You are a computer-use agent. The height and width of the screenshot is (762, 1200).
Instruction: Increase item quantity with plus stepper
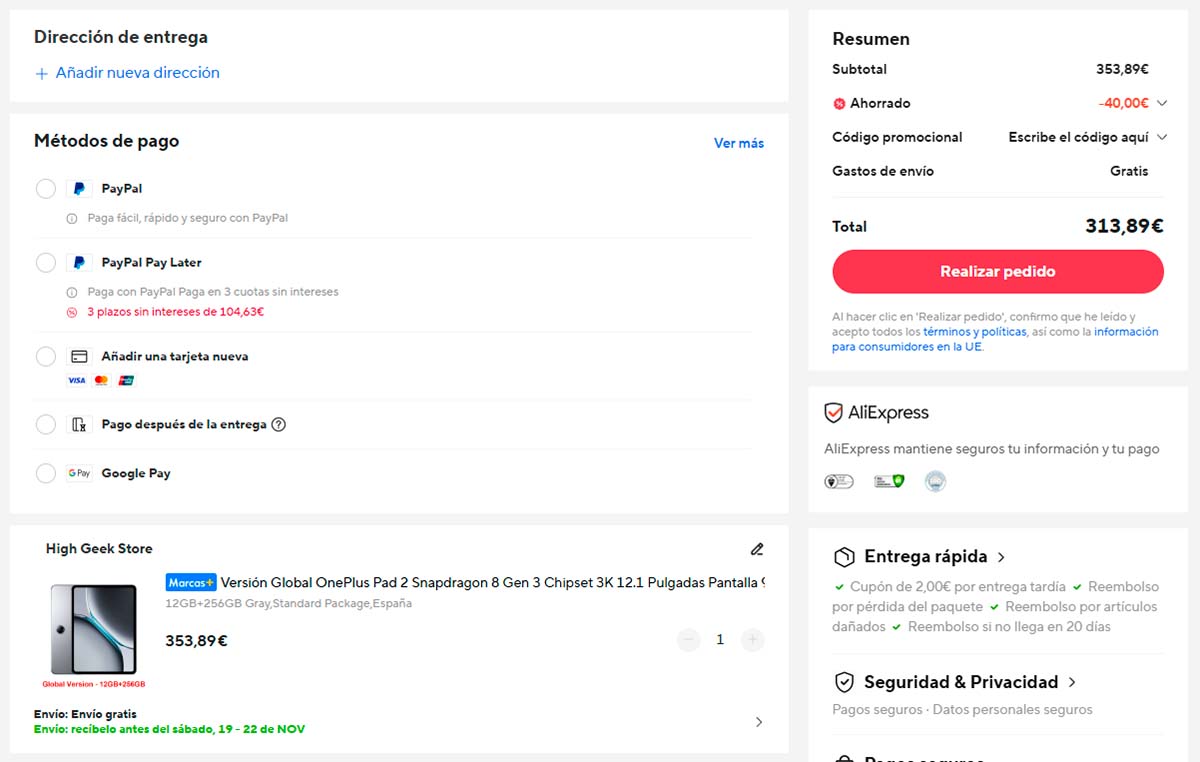tap(752, 639)
